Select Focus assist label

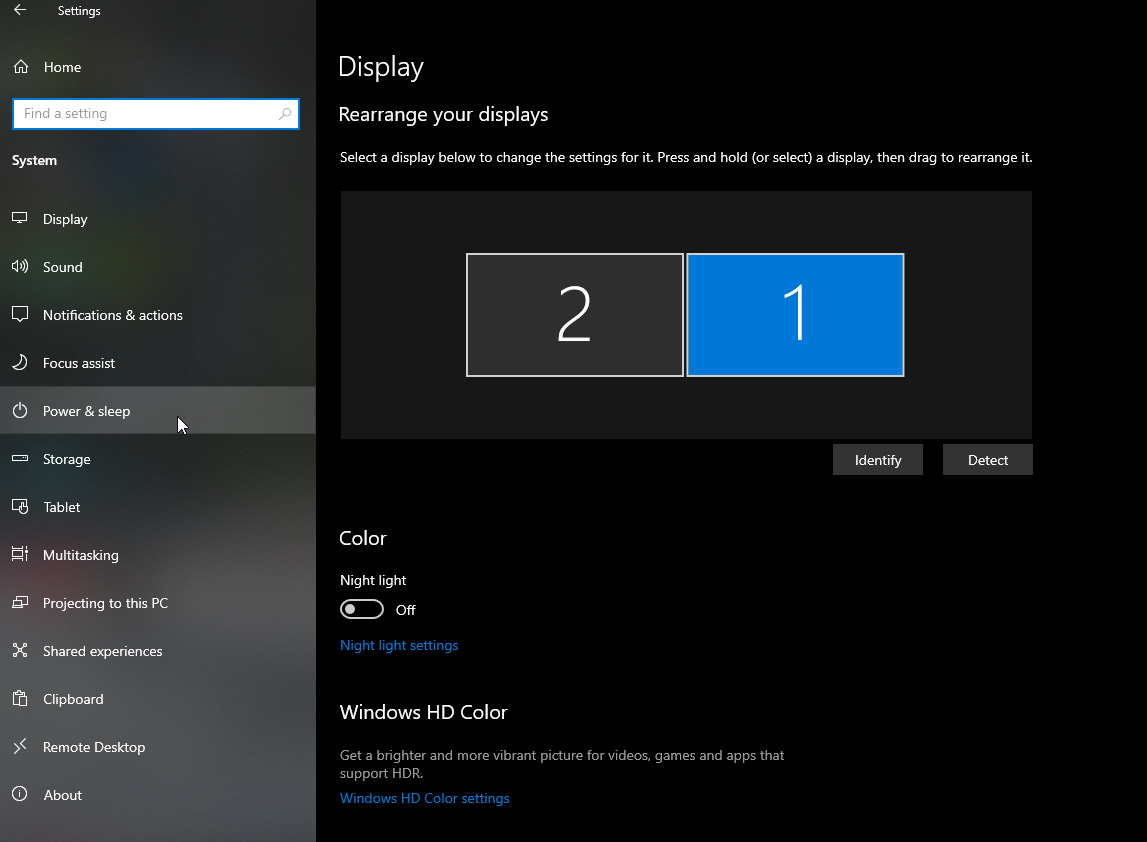(78, 364)
